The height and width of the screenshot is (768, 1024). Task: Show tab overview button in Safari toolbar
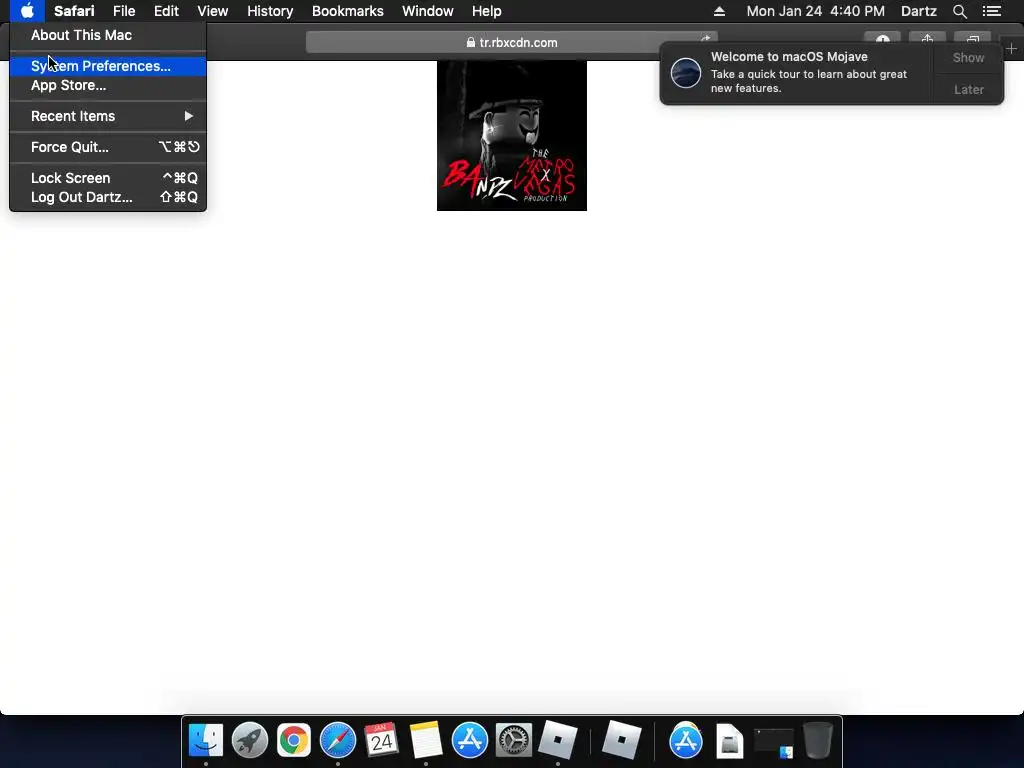point(972,39)
